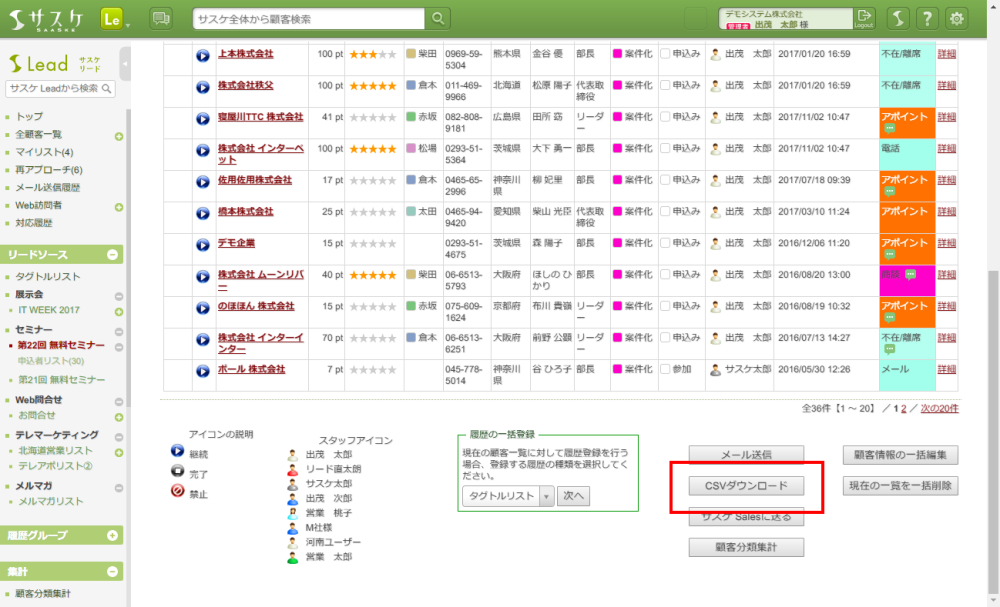Image resolution: width=1000 pixels, height=607 pixels.
Task: Open the chat message icon in header
Action: [160, 18]
